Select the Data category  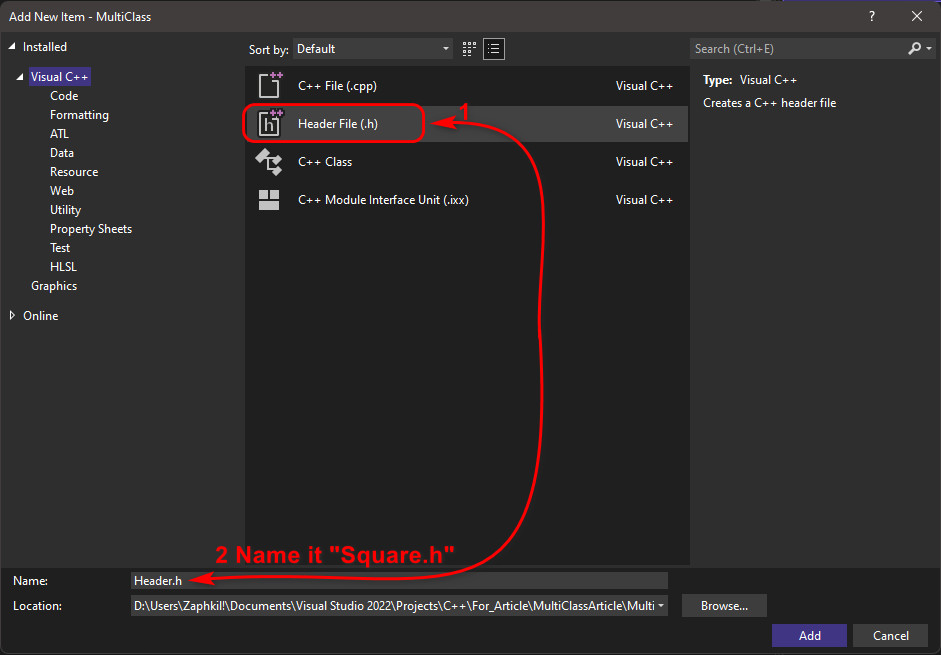(62, 152)
